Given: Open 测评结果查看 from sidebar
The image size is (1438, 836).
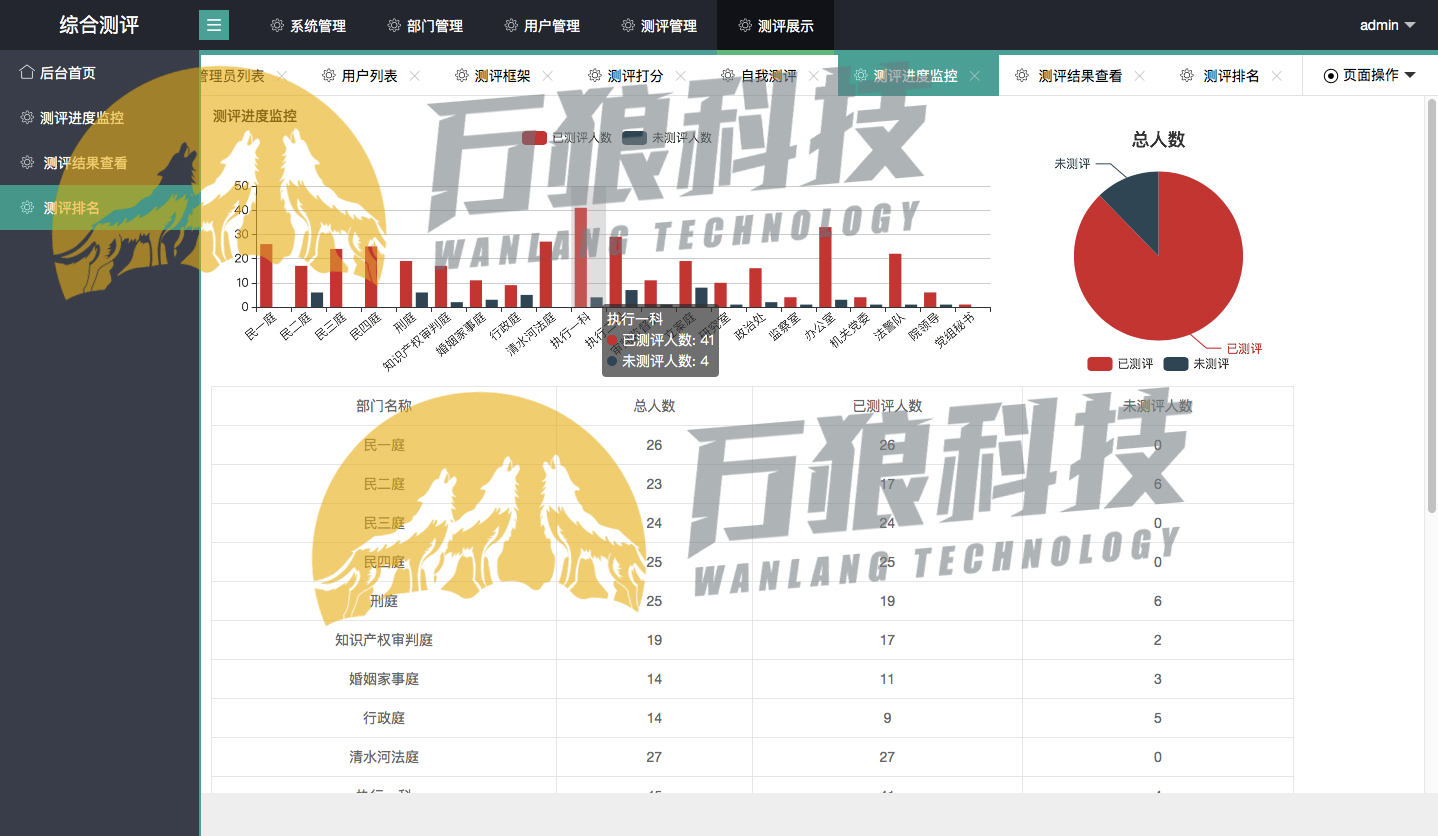Looking at the screenshot, I should (100, 162).
